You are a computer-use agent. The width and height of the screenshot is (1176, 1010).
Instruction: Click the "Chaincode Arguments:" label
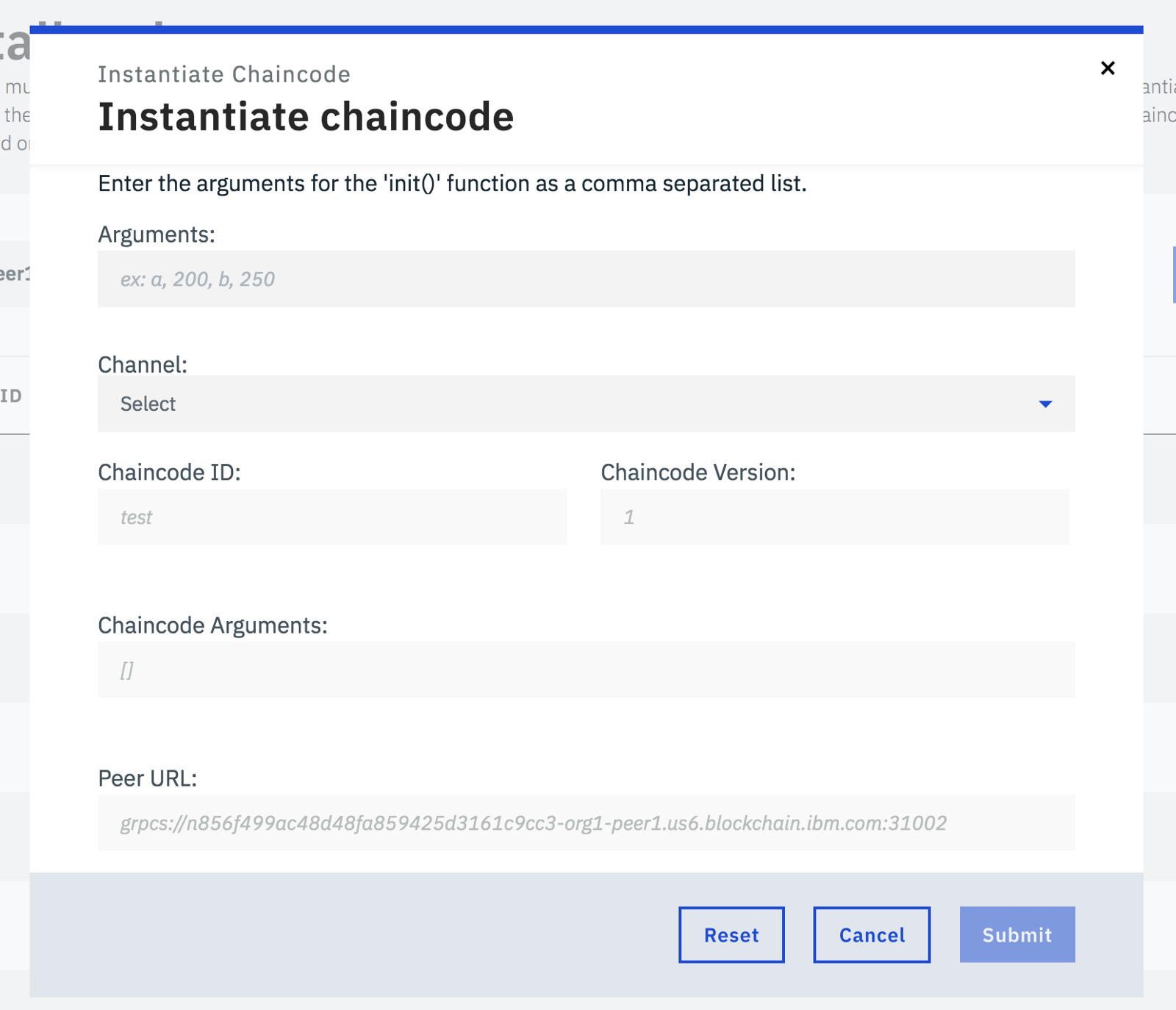coord(212,625)
